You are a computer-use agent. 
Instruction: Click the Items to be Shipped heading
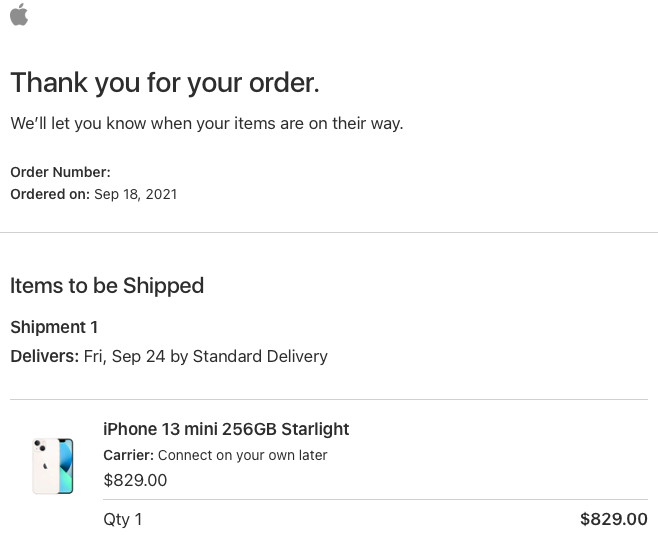point(107,286)
